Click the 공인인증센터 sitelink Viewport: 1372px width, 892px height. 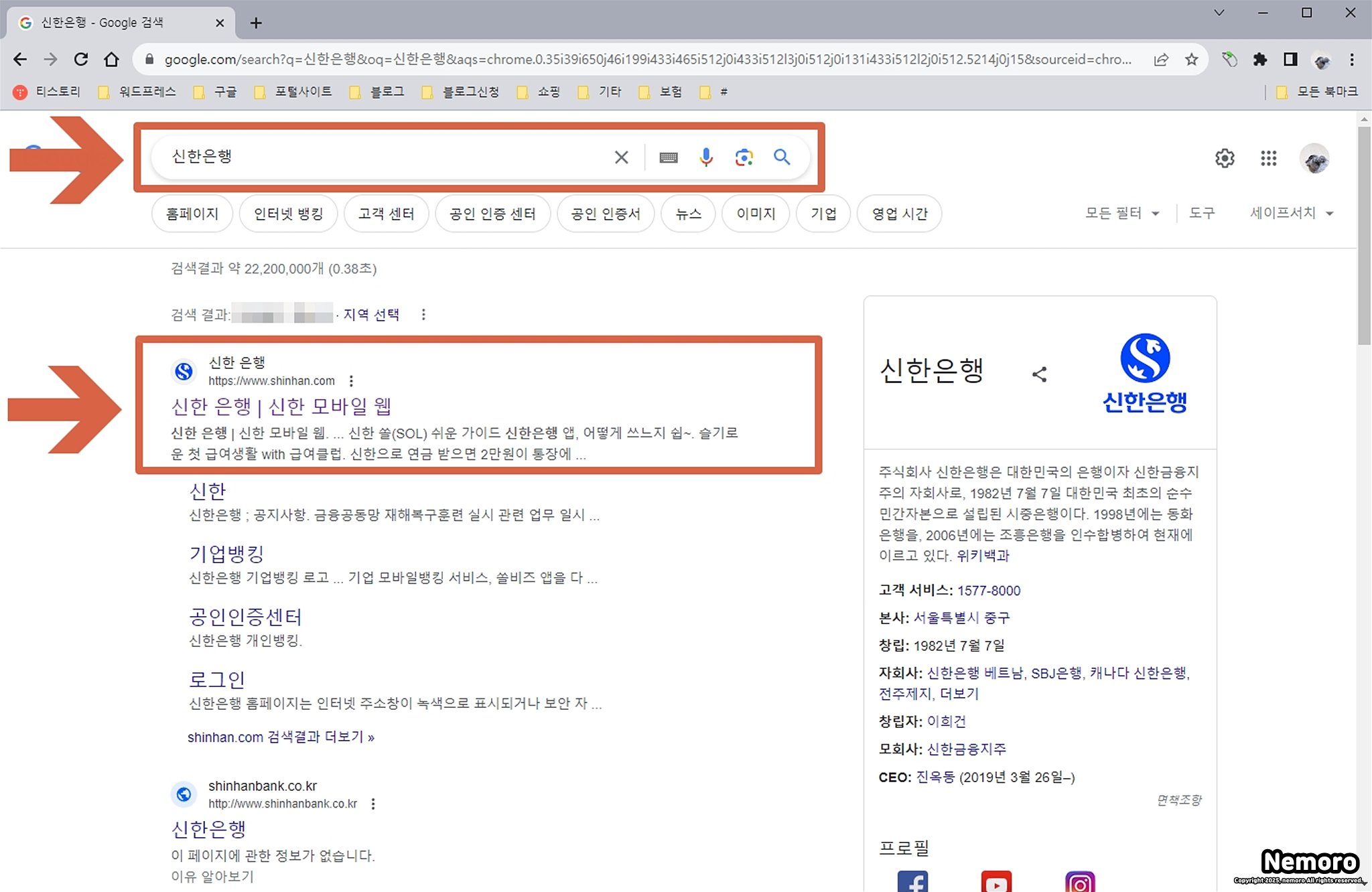tap(245, 616)
